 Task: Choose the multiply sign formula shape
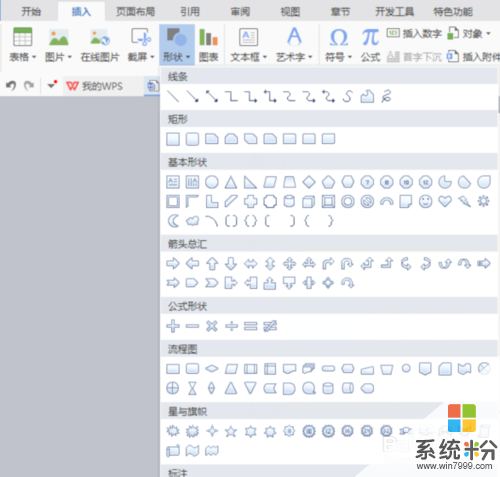click(212, 326)
